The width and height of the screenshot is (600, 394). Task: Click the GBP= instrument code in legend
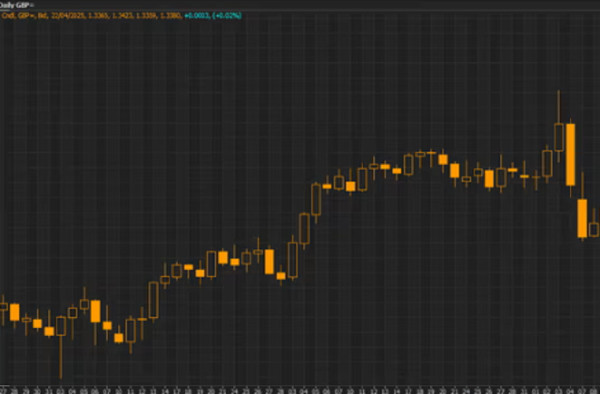click(x=26, y=16)
